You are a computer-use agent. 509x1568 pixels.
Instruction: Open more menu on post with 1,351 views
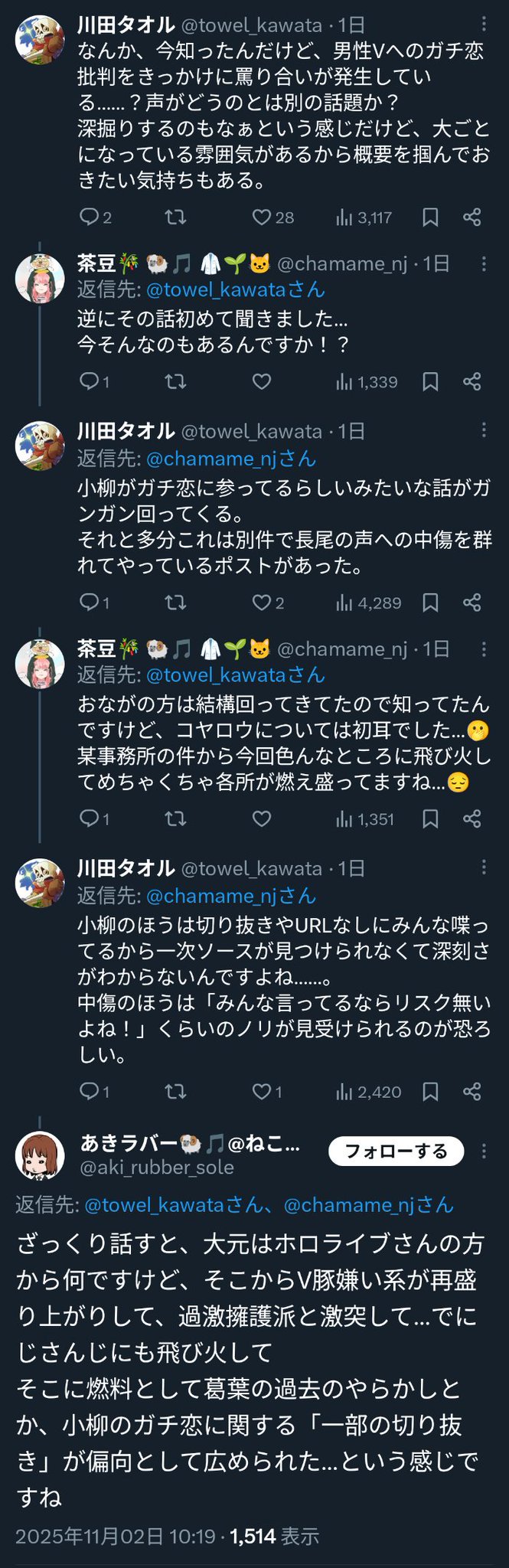484,649
